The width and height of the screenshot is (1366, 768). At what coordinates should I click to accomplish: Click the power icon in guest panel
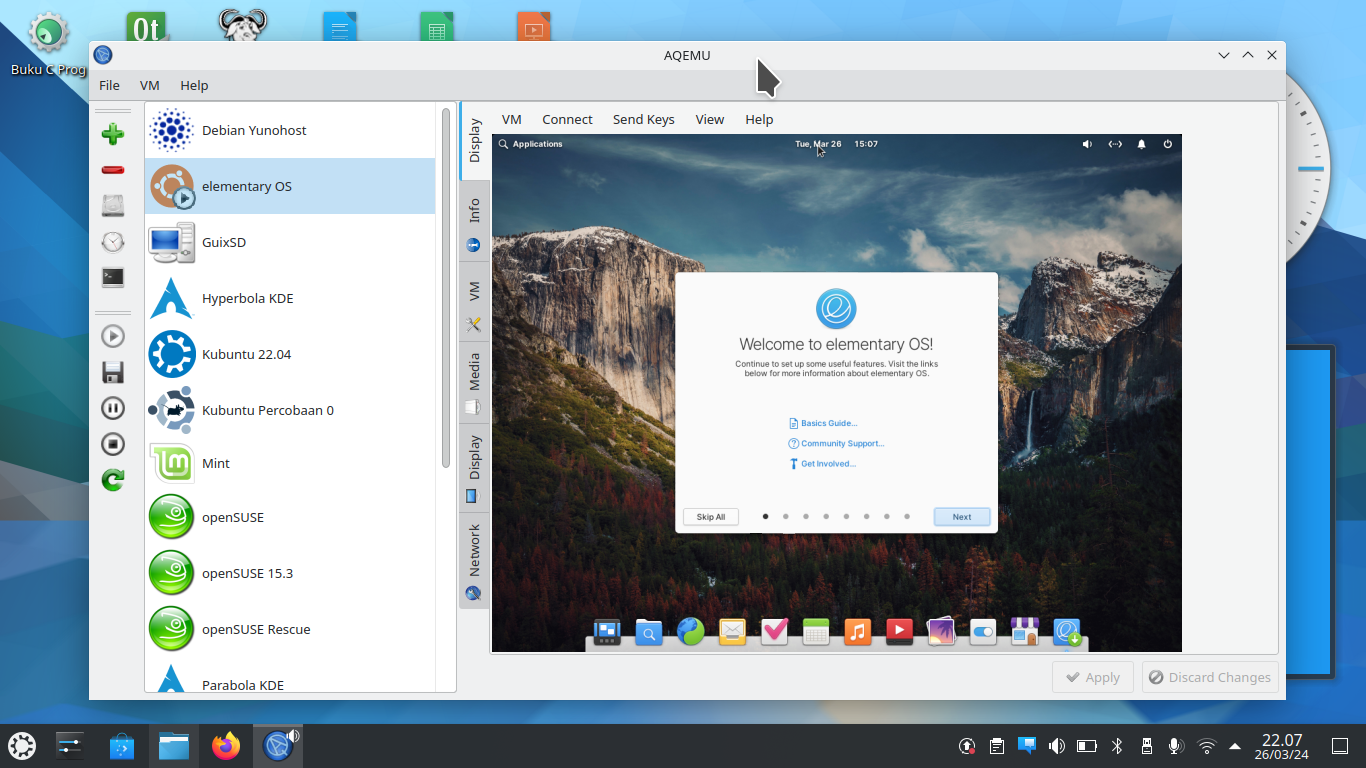[1167, 144]
